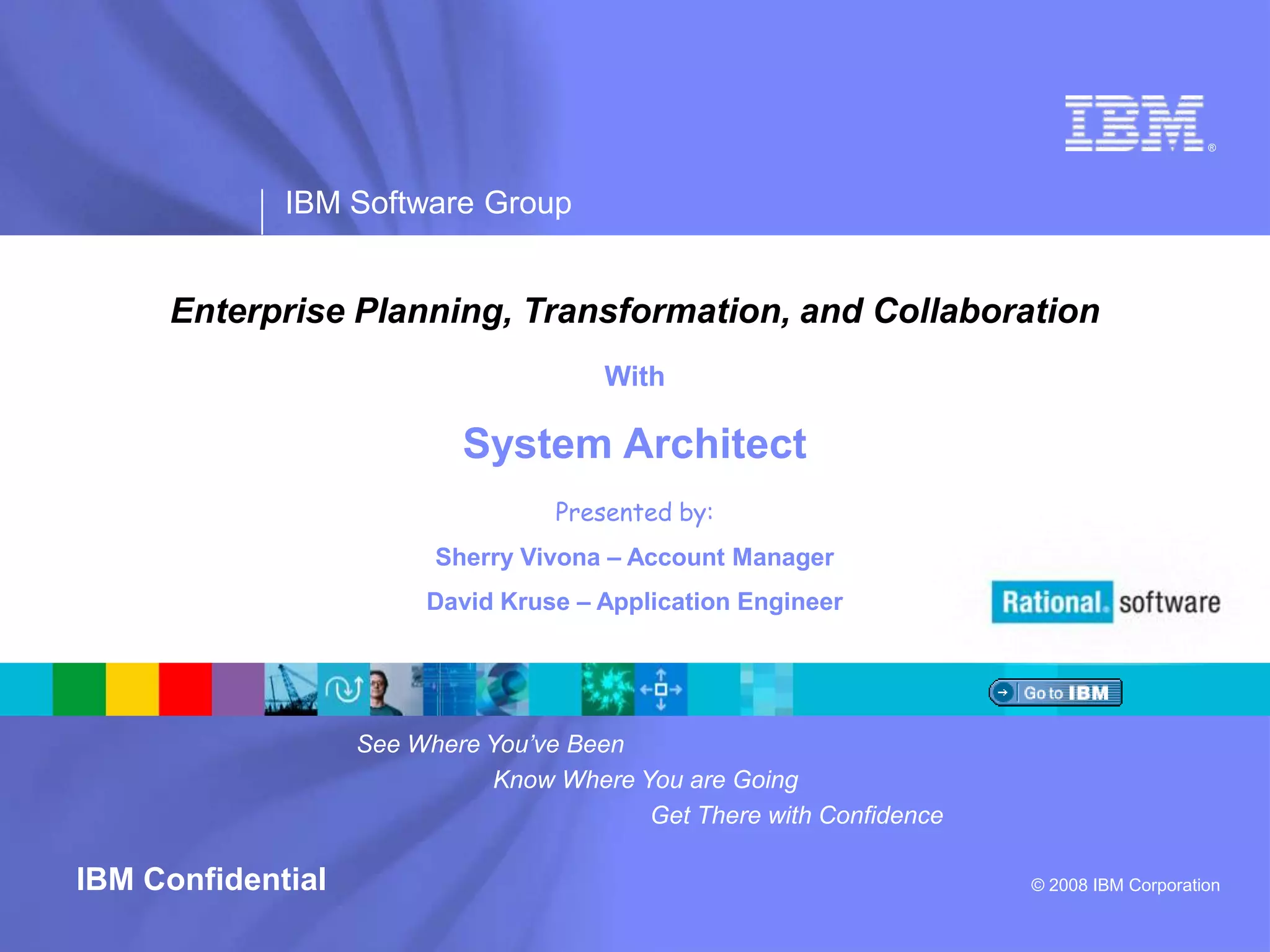Viewport: 1270px width, 952px height.
Task: Click the green color square in banner
Action: point(79,689)
